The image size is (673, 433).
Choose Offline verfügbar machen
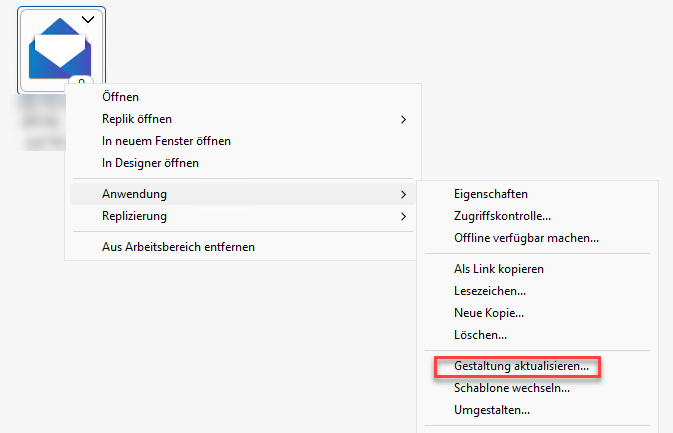point(526,238)
